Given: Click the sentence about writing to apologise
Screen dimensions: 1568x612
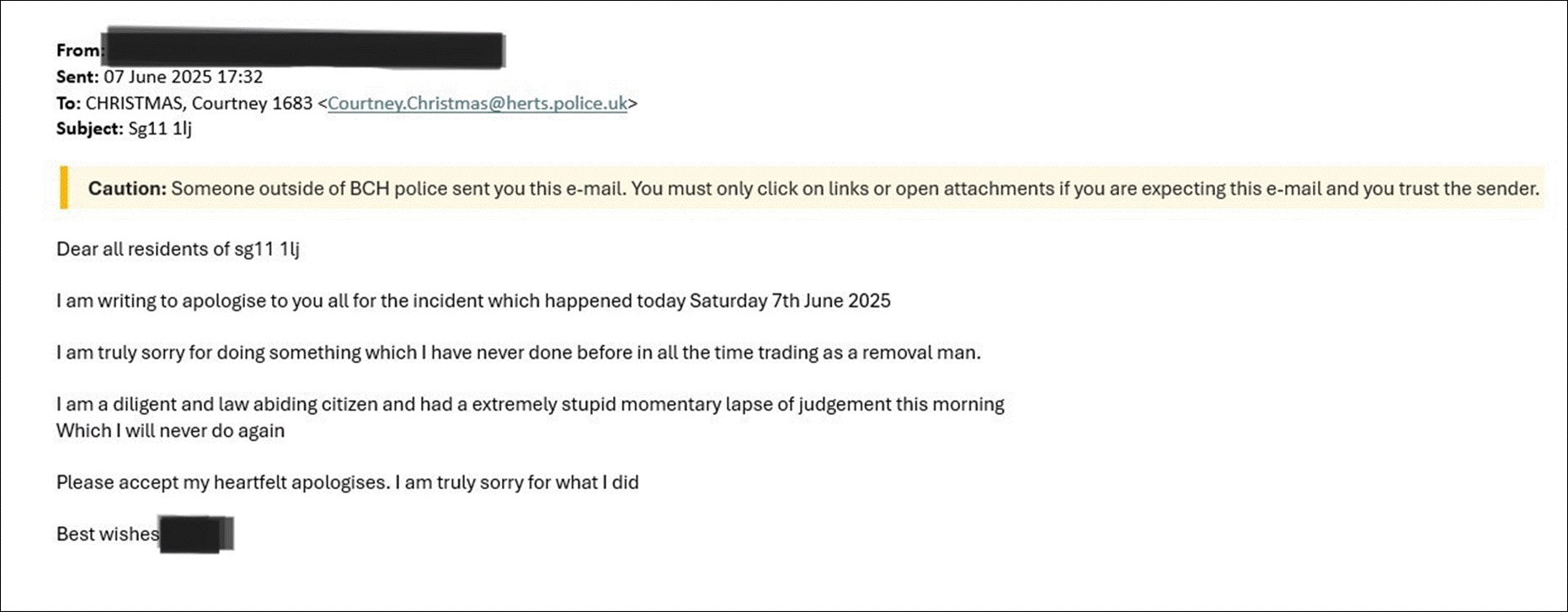Looking at the screenshot, I should click(473, 301).
